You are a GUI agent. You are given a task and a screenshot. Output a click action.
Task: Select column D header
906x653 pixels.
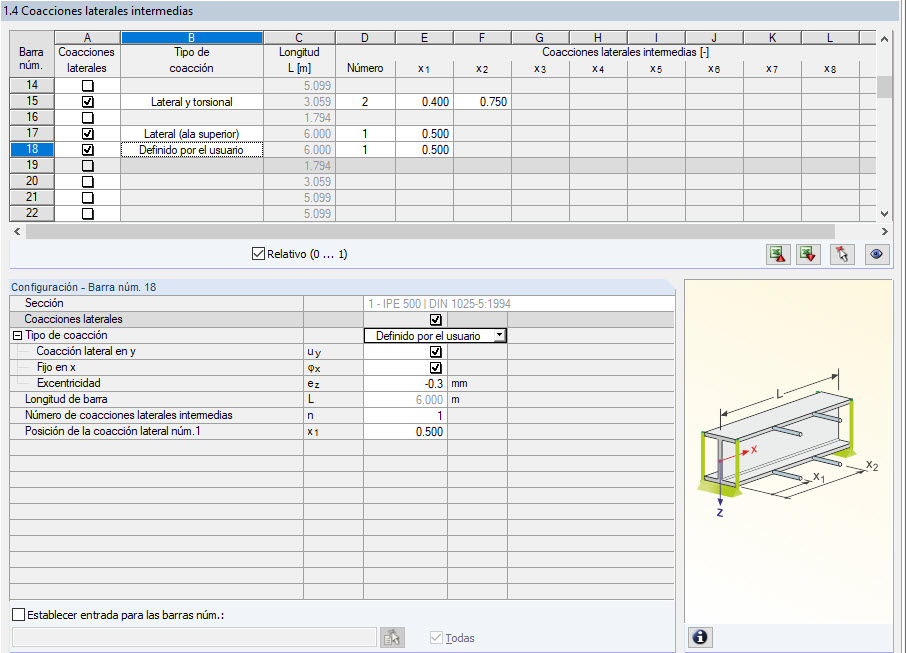[x=365, y=38]
